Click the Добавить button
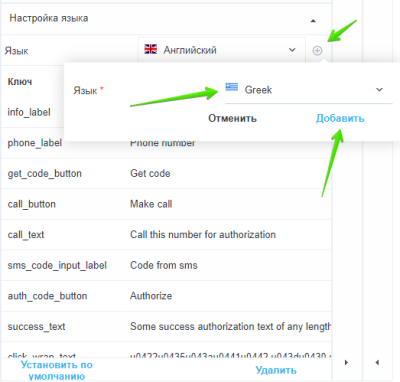This screenshot has width=400, height=382. click(x=340, y=118)
